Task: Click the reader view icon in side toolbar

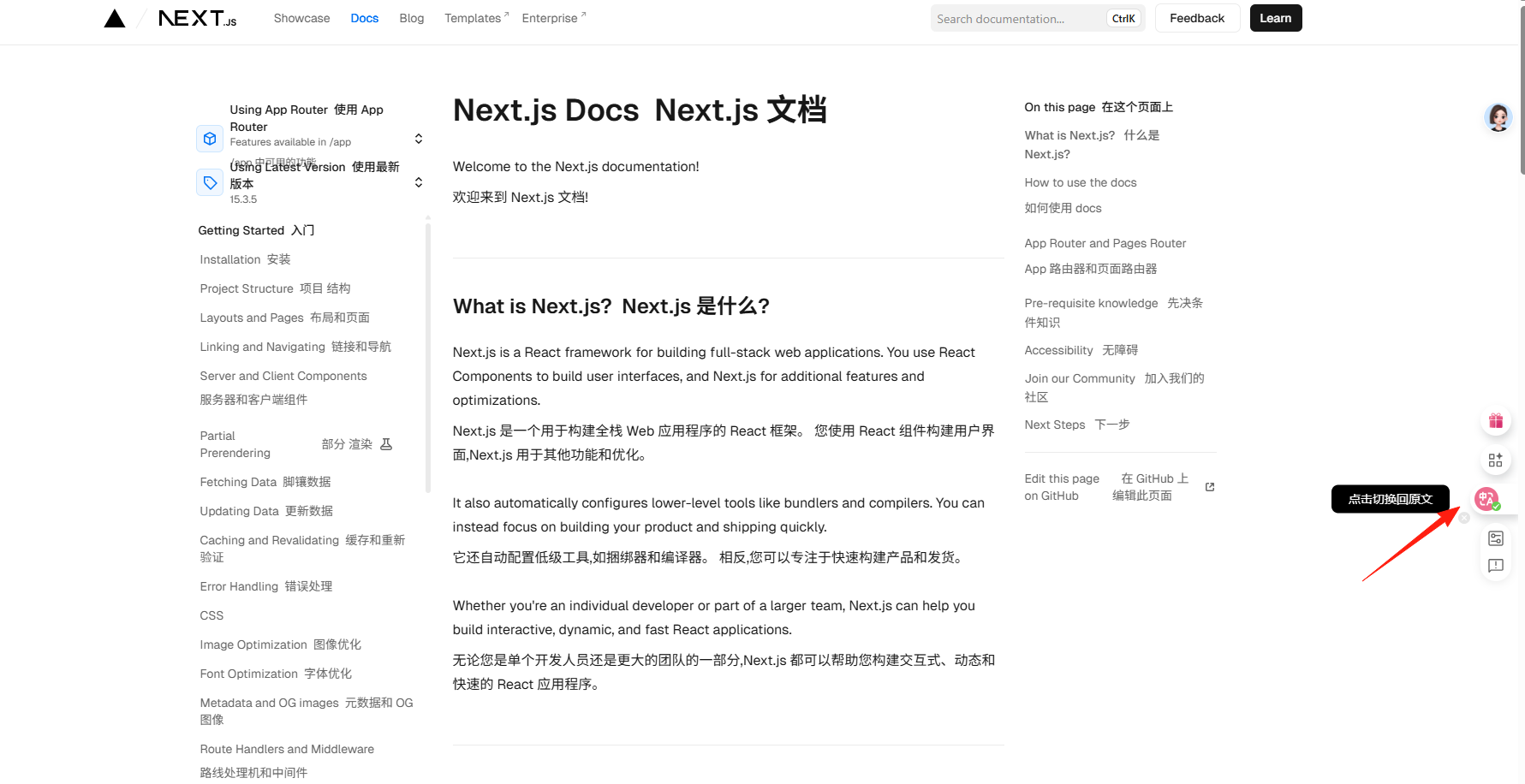Action: [1496, 538]
